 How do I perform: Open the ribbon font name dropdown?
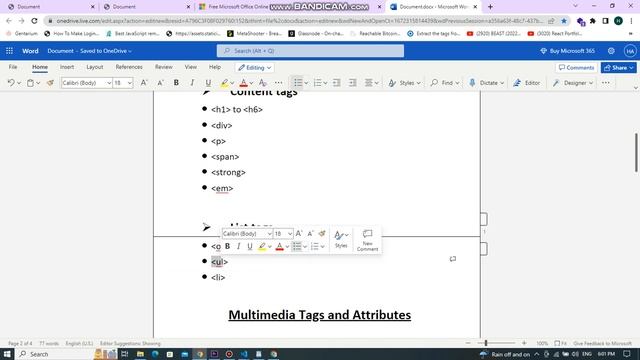109,83
